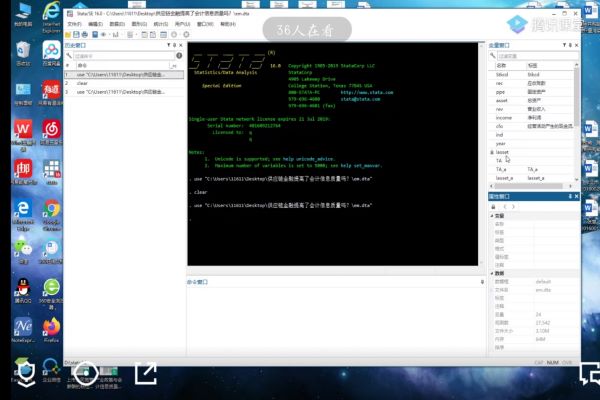Open the 窗口(W) menu
This screenshot has height=400, width=600.
(x=205, y=24)
